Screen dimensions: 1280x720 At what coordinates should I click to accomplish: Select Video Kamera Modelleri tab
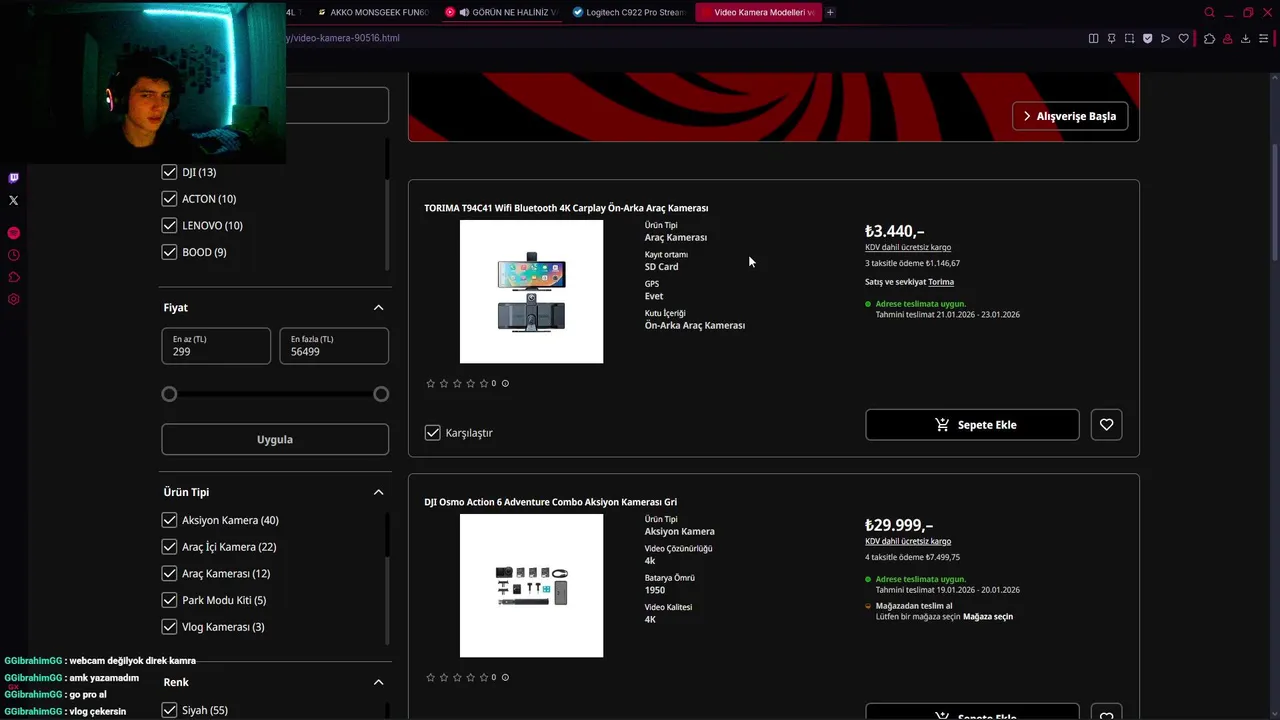(757, 12)
